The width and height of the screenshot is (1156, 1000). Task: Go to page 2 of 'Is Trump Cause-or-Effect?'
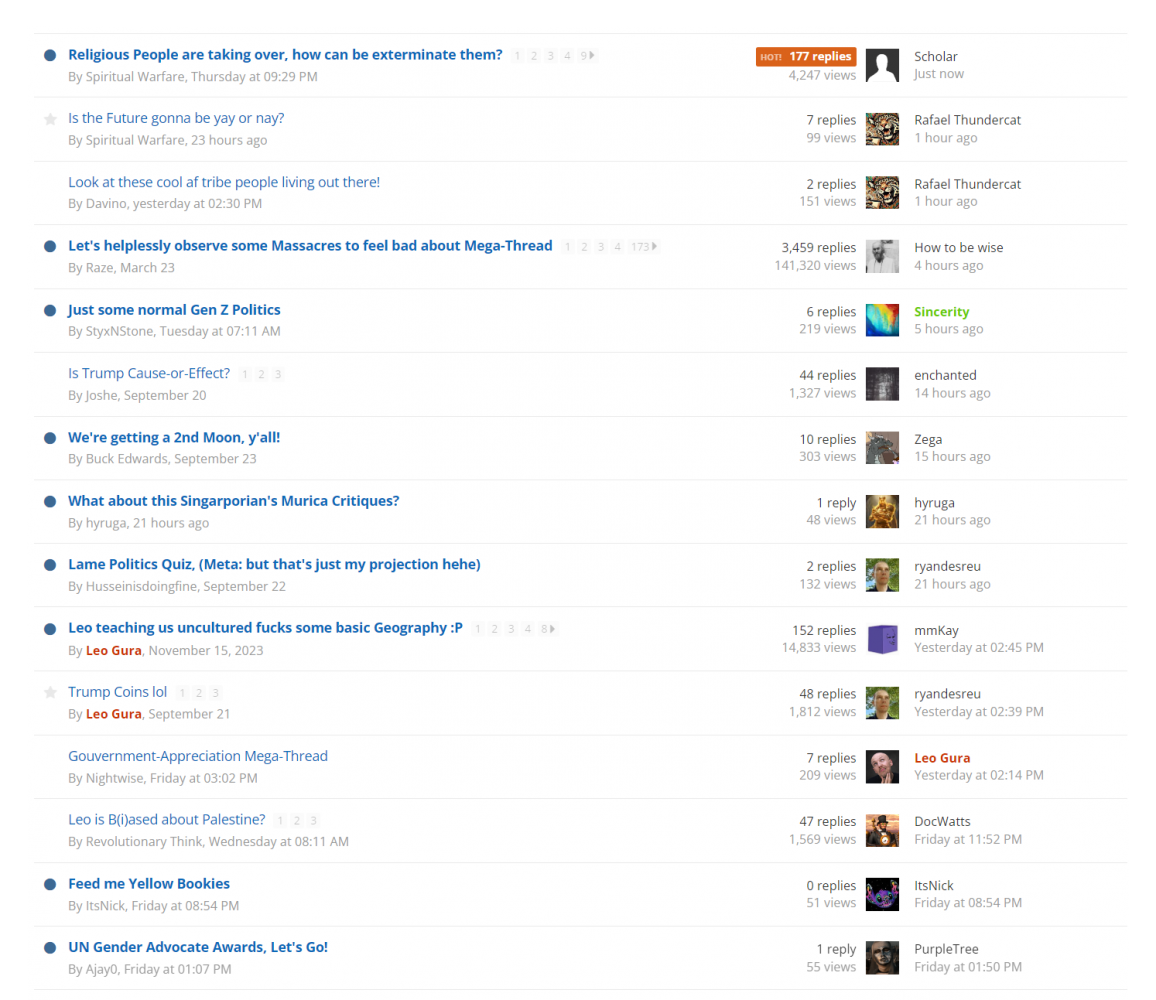(261, 374)
